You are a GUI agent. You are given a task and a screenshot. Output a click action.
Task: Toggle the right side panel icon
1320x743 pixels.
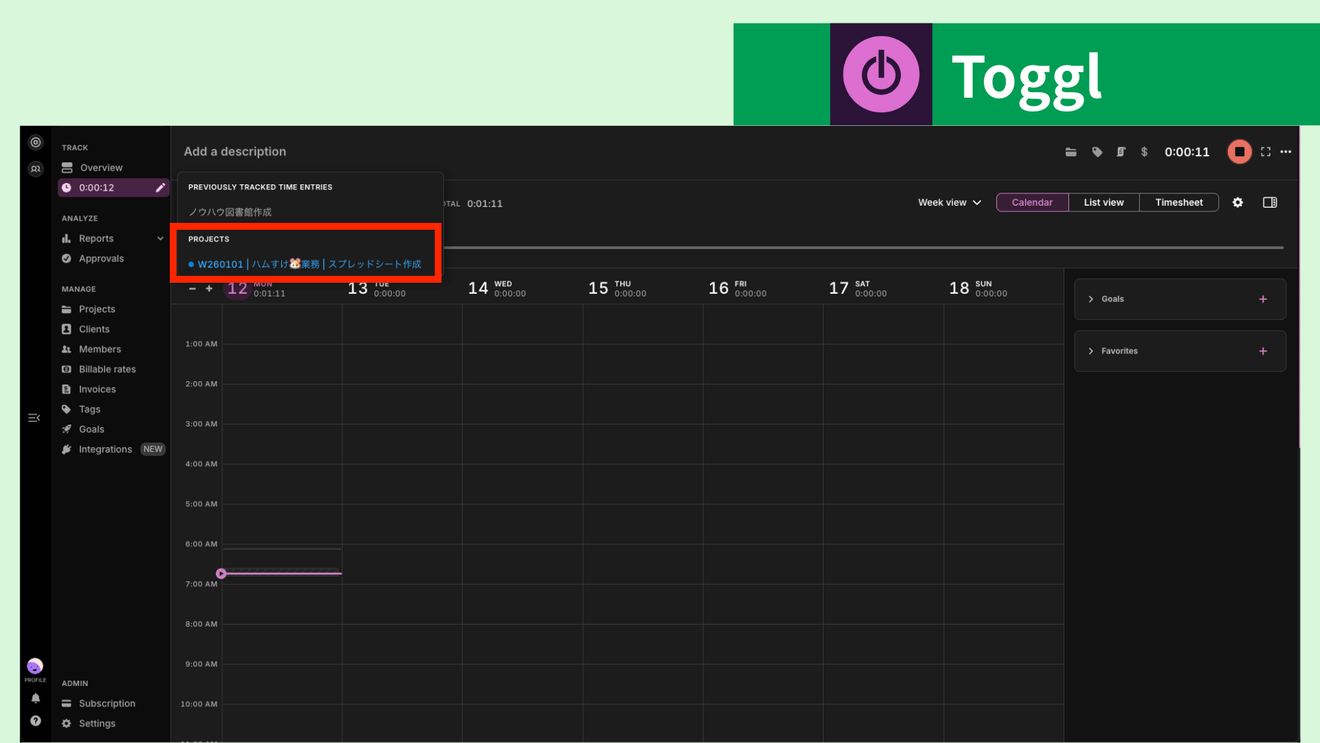tap(1270, 202)
